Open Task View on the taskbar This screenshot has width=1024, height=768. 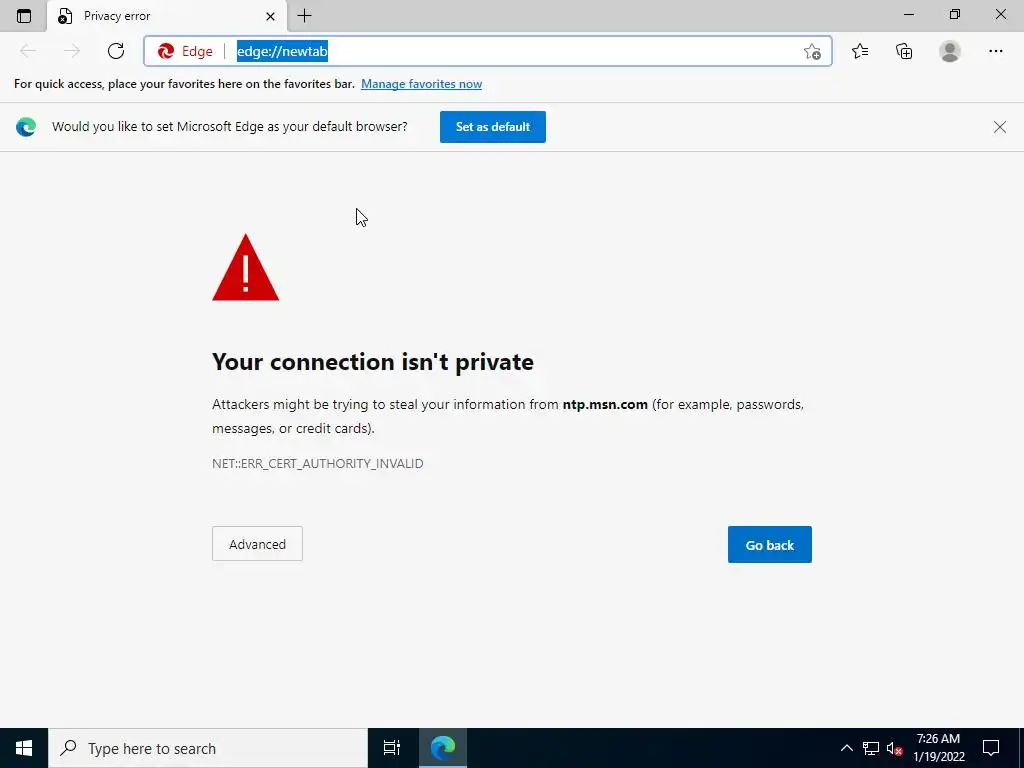(392, 748)
